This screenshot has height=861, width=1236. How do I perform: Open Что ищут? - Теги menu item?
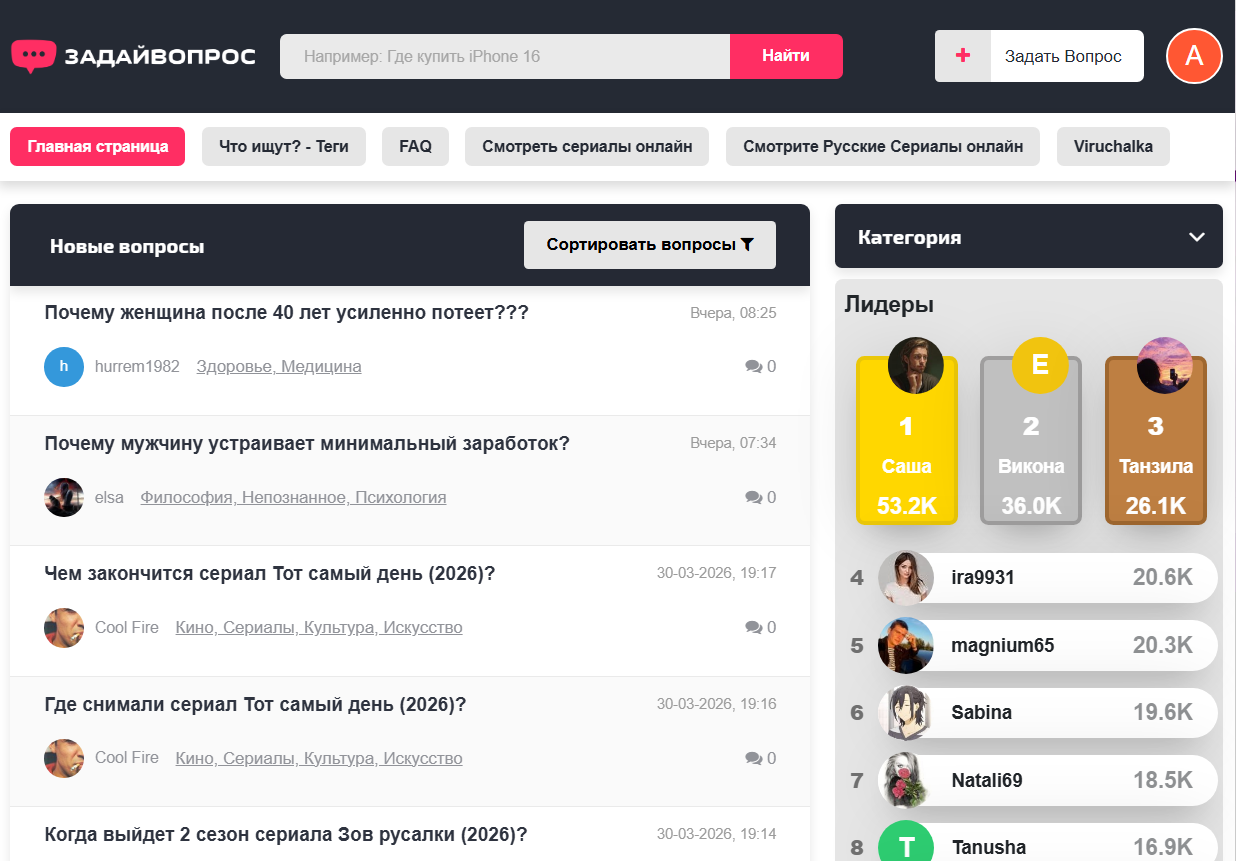(x=284, y=146)
